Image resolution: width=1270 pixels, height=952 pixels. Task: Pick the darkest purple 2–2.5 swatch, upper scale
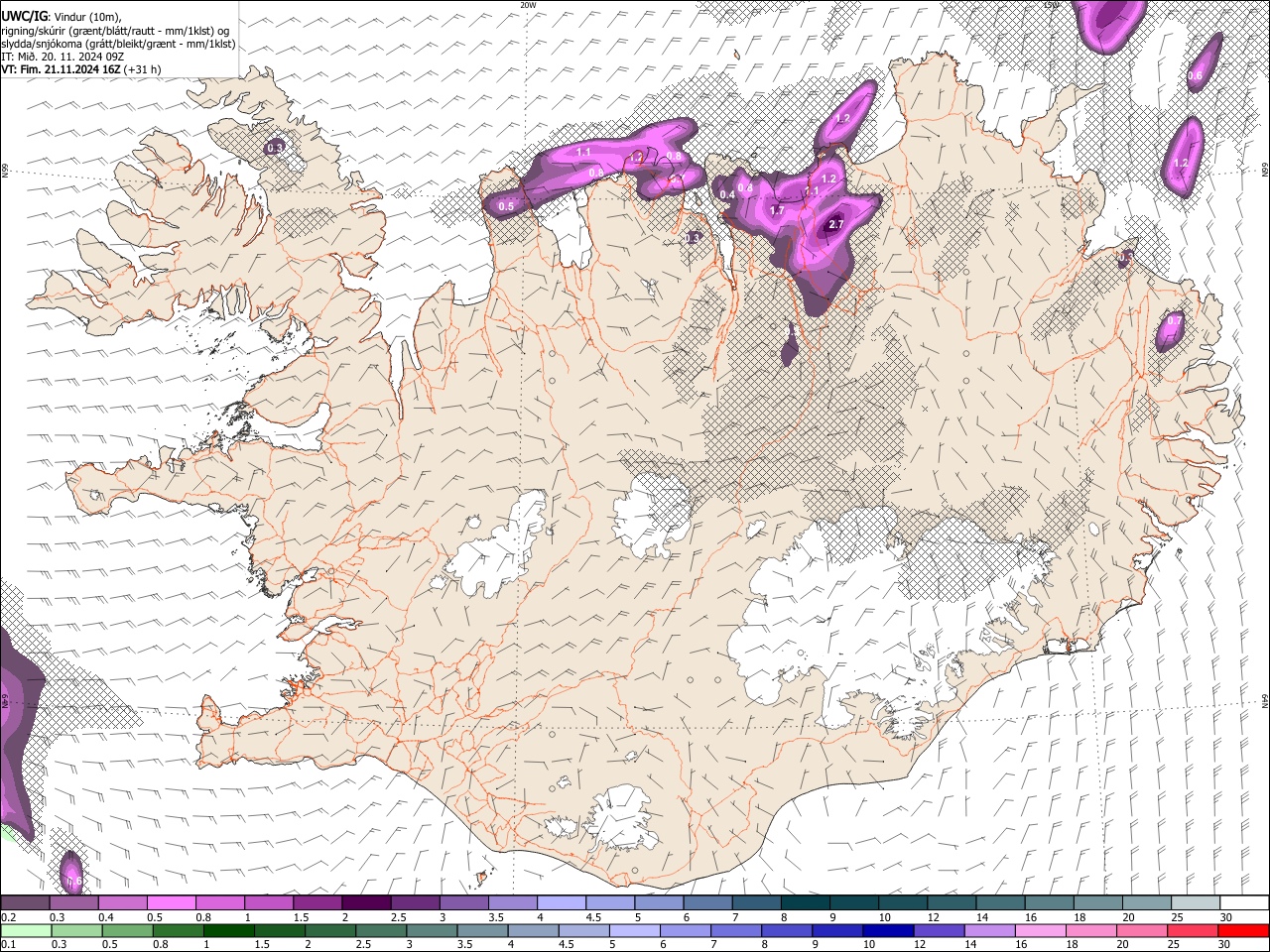[366, 902]
